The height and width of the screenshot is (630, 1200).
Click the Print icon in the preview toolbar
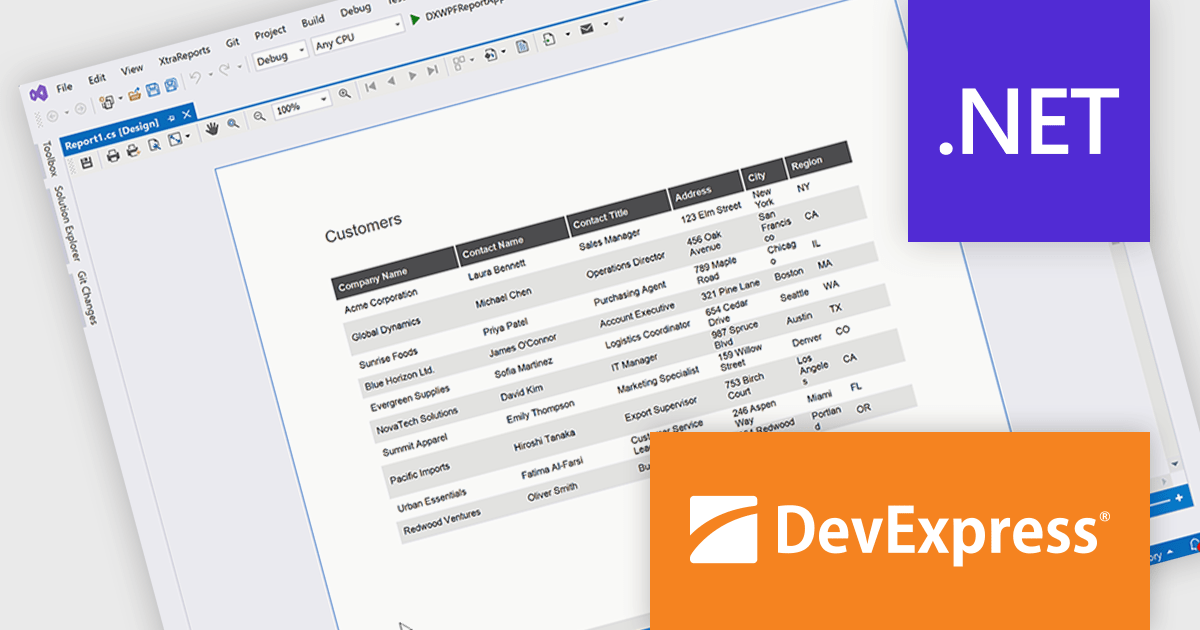click(x=112, y=156)
